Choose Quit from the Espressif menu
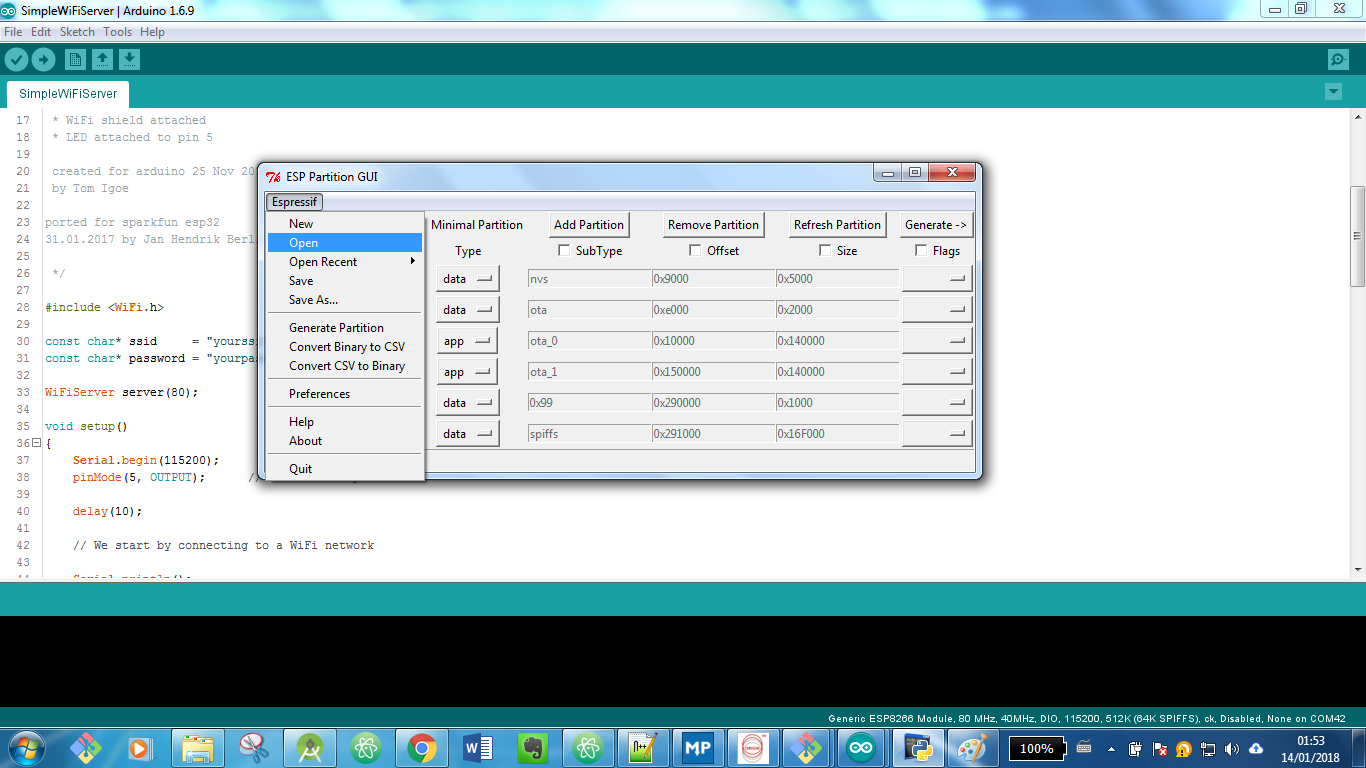1366x768 pixels. click(345, 469)
